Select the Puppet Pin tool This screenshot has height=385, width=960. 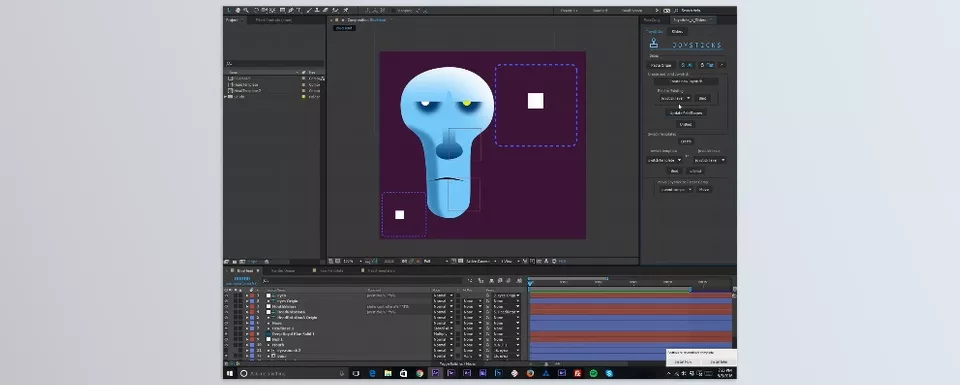tap(346, 10)
